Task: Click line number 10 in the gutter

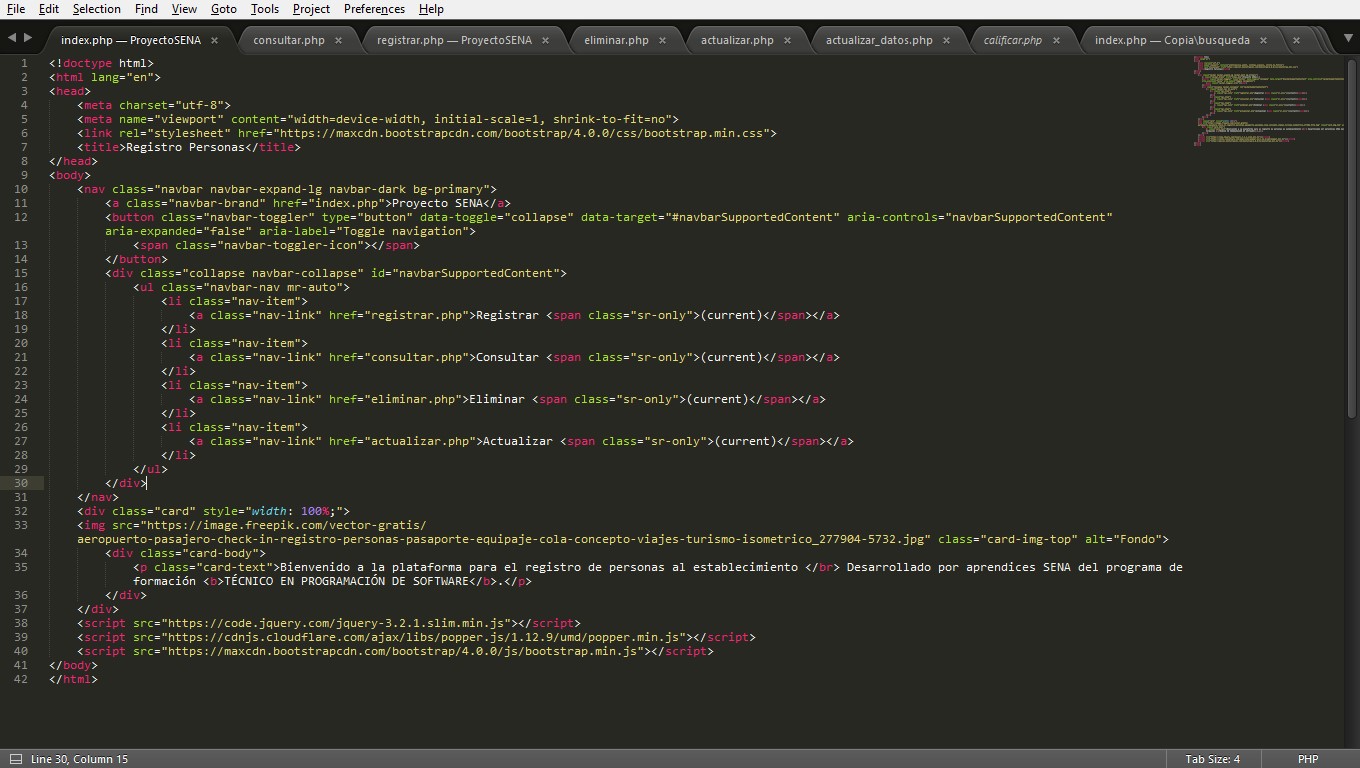Action: [21, 189]
